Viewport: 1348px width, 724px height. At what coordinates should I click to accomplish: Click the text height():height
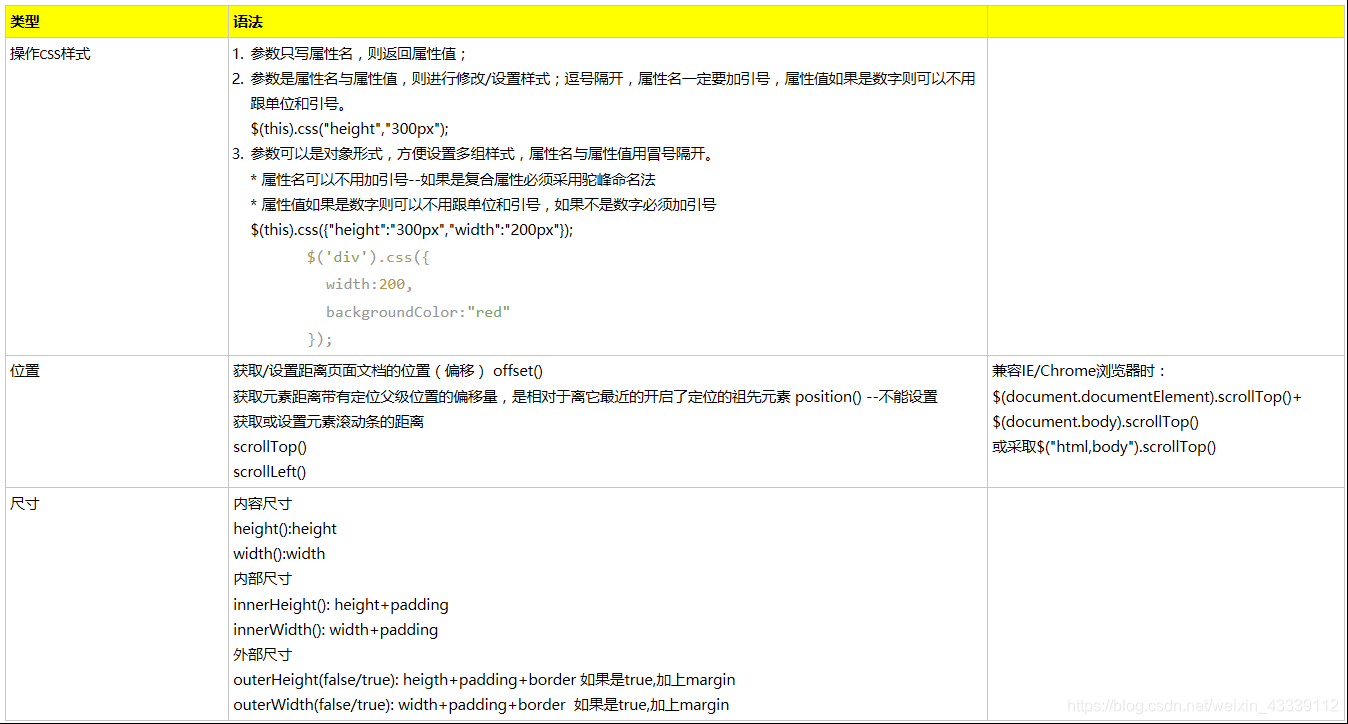[285, 529]
